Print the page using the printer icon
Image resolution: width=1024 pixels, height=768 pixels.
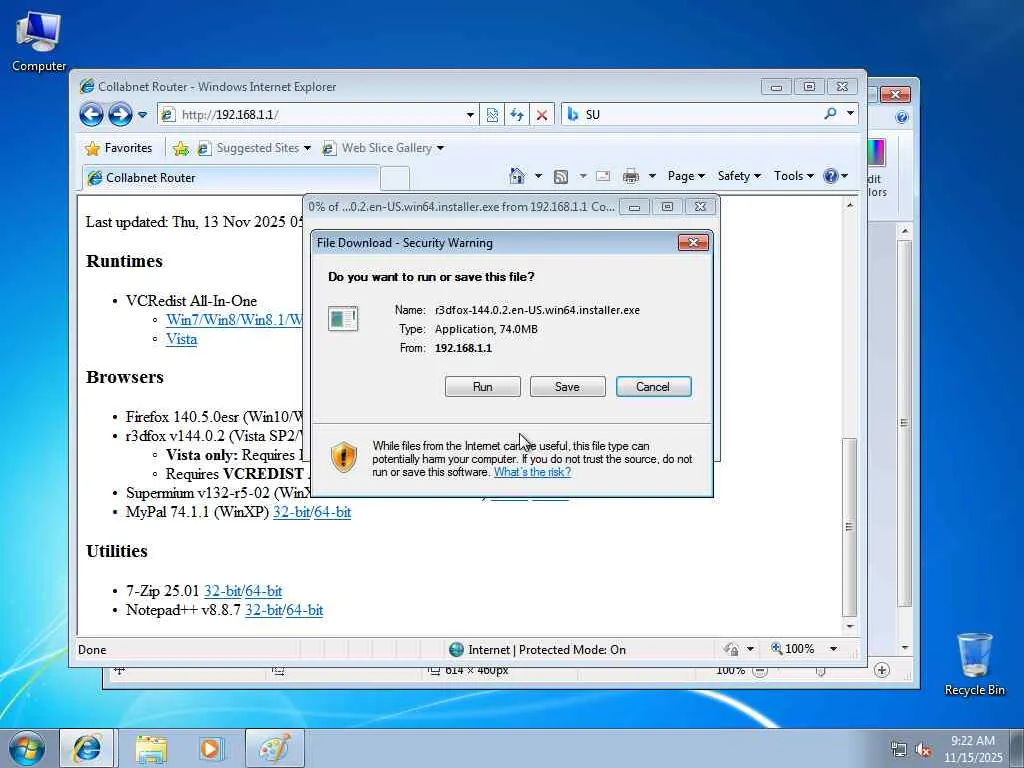click(x=631, y=176)
